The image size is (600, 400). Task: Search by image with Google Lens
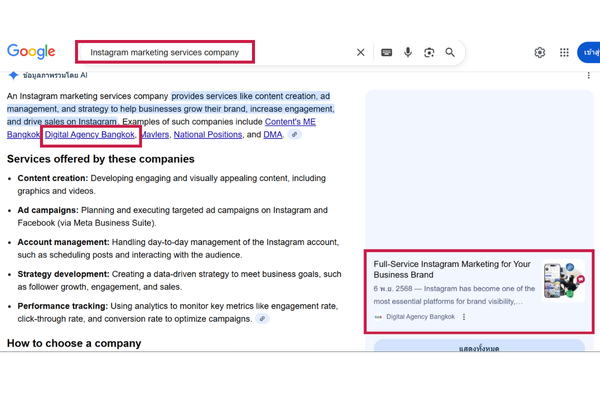[x=429, y=52]
